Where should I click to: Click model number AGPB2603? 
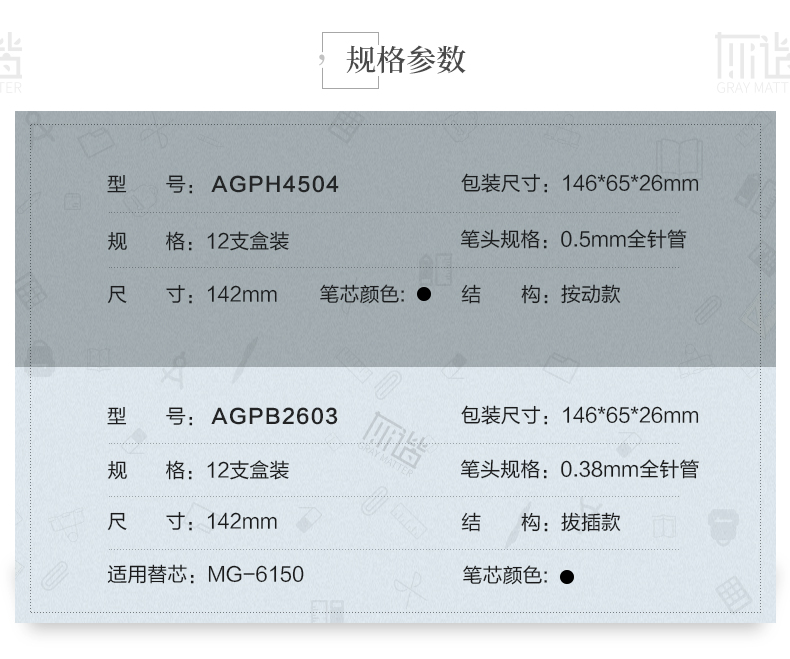275,416
